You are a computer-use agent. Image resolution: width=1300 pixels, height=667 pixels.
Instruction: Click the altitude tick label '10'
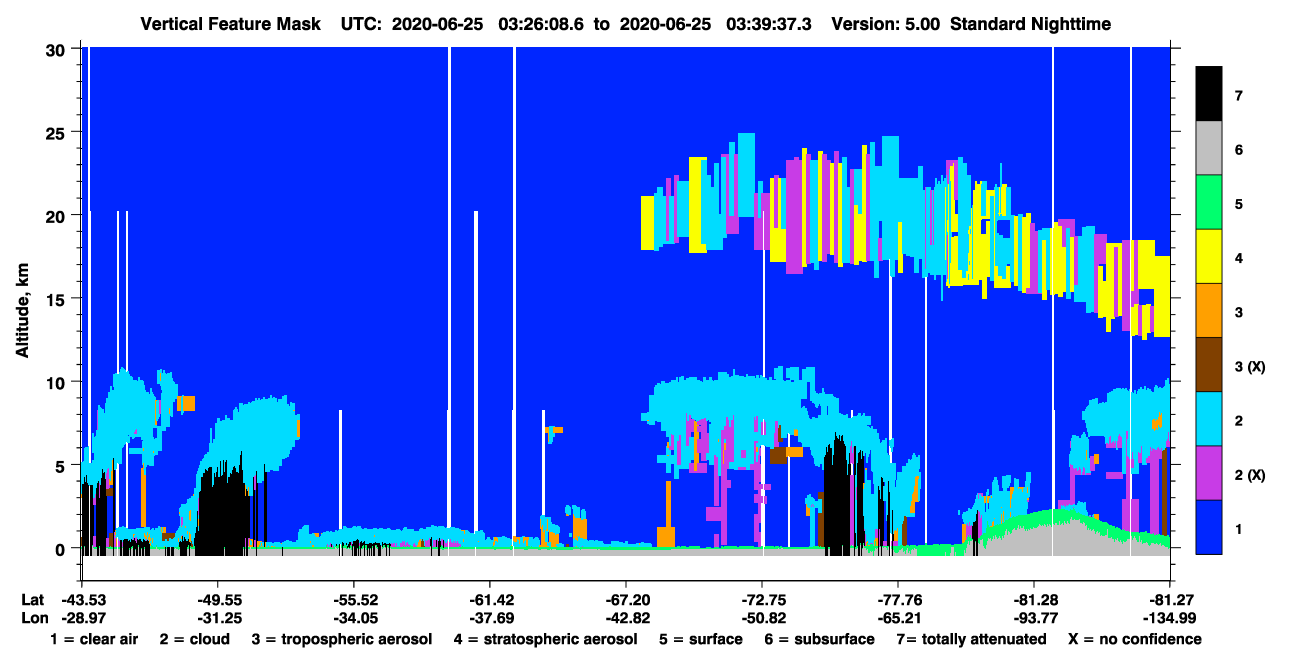click(x=58, y=382)
